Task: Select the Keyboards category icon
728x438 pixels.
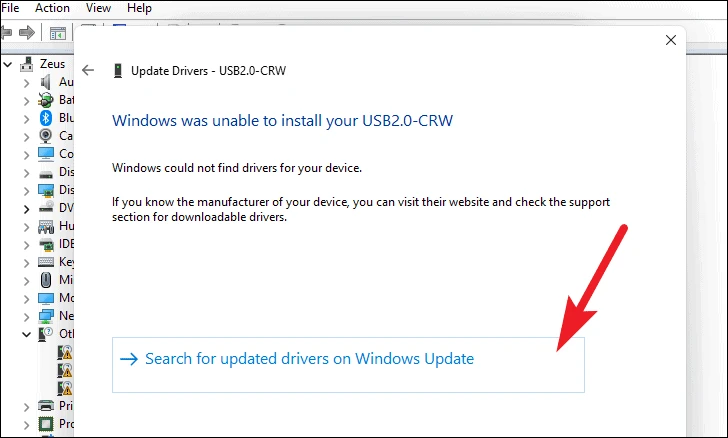Action: [x=46, y=262]
